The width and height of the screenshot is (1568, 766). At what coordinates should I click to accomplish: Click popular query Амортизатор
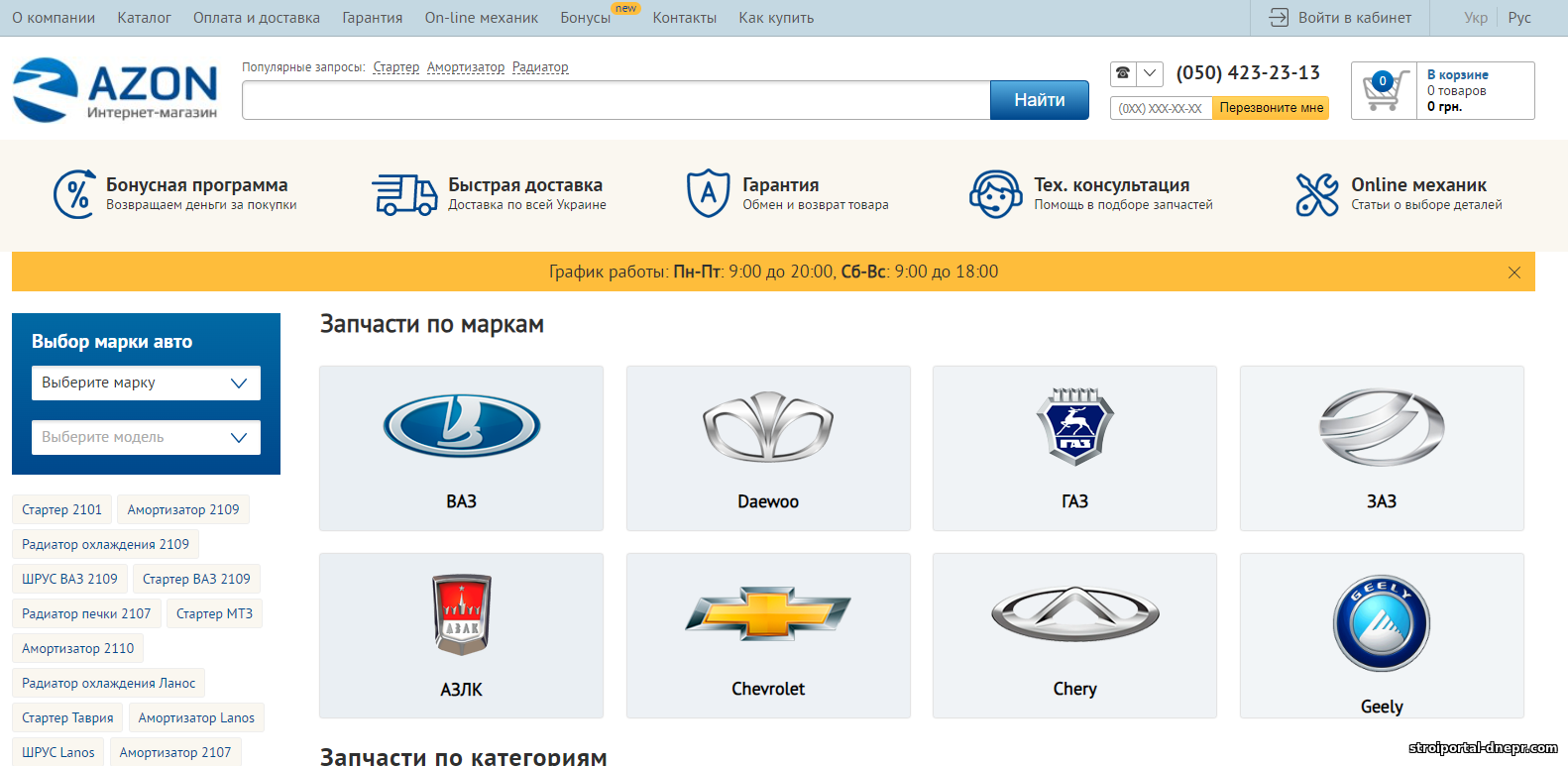point(466,67)
